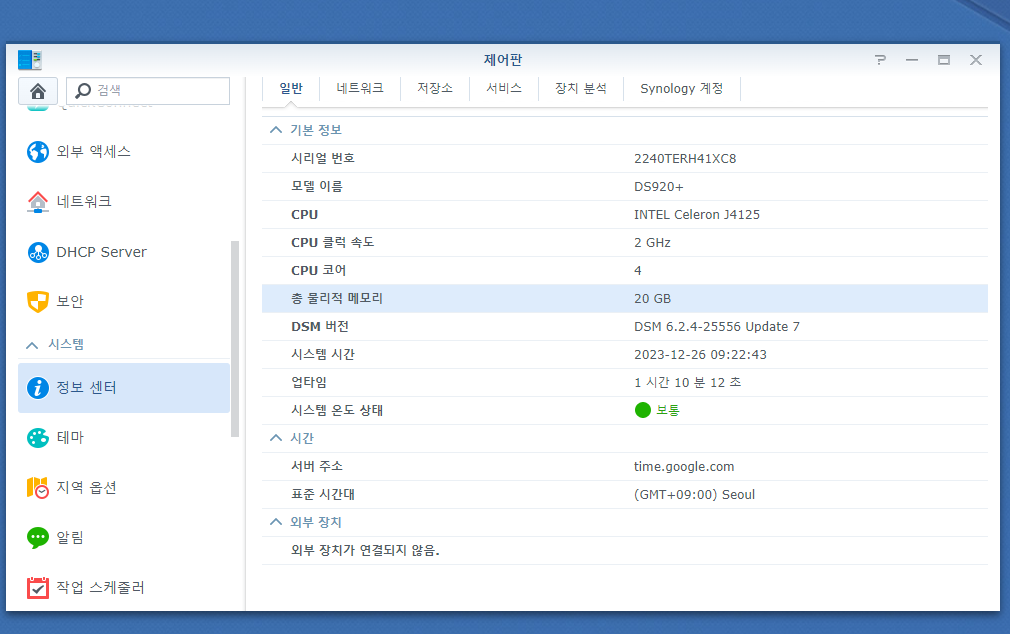
Task: Open 작업 스케줄러
Action: (124, 588)
